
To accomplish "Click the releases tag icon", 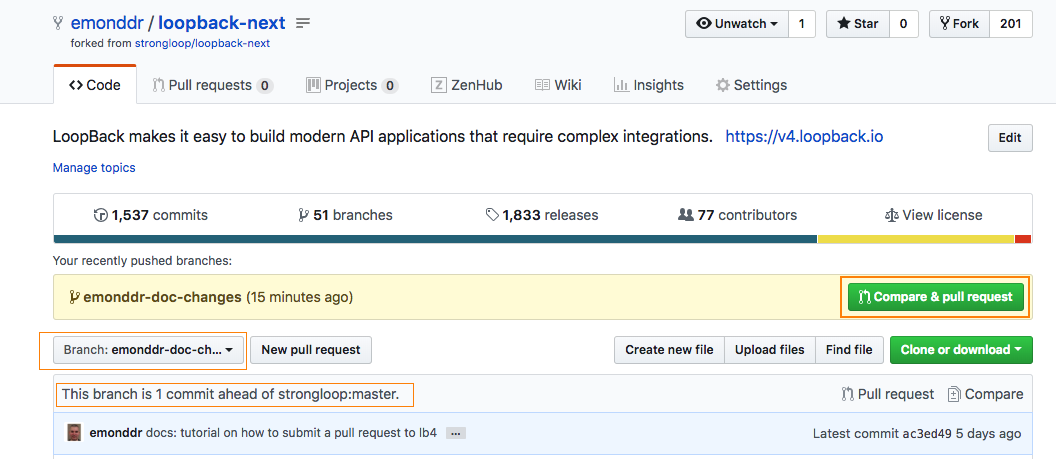I will click(x=492, y=215).
